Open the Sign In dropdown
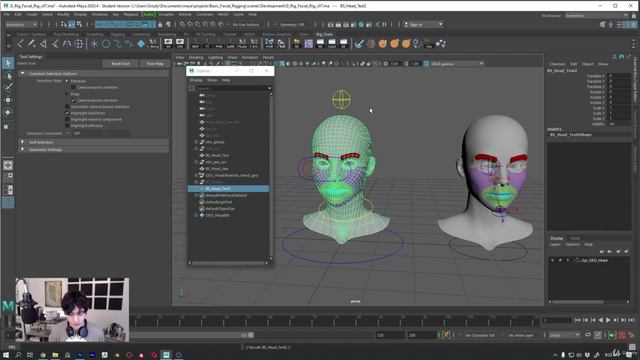This screenshot has height=360, width=640. click(x=423, y=24)
